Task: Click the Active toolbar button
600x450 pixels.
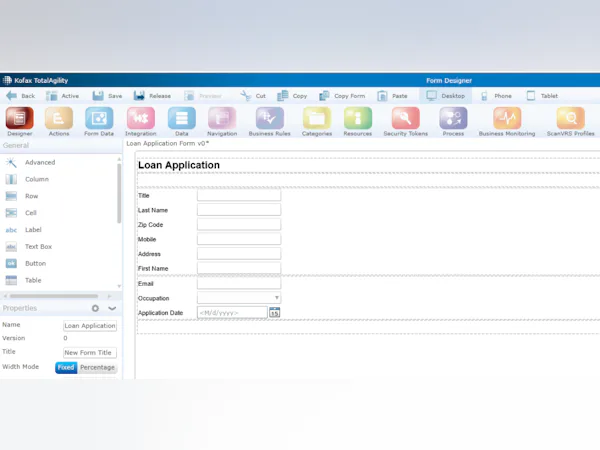Action: tap(62, 96)
